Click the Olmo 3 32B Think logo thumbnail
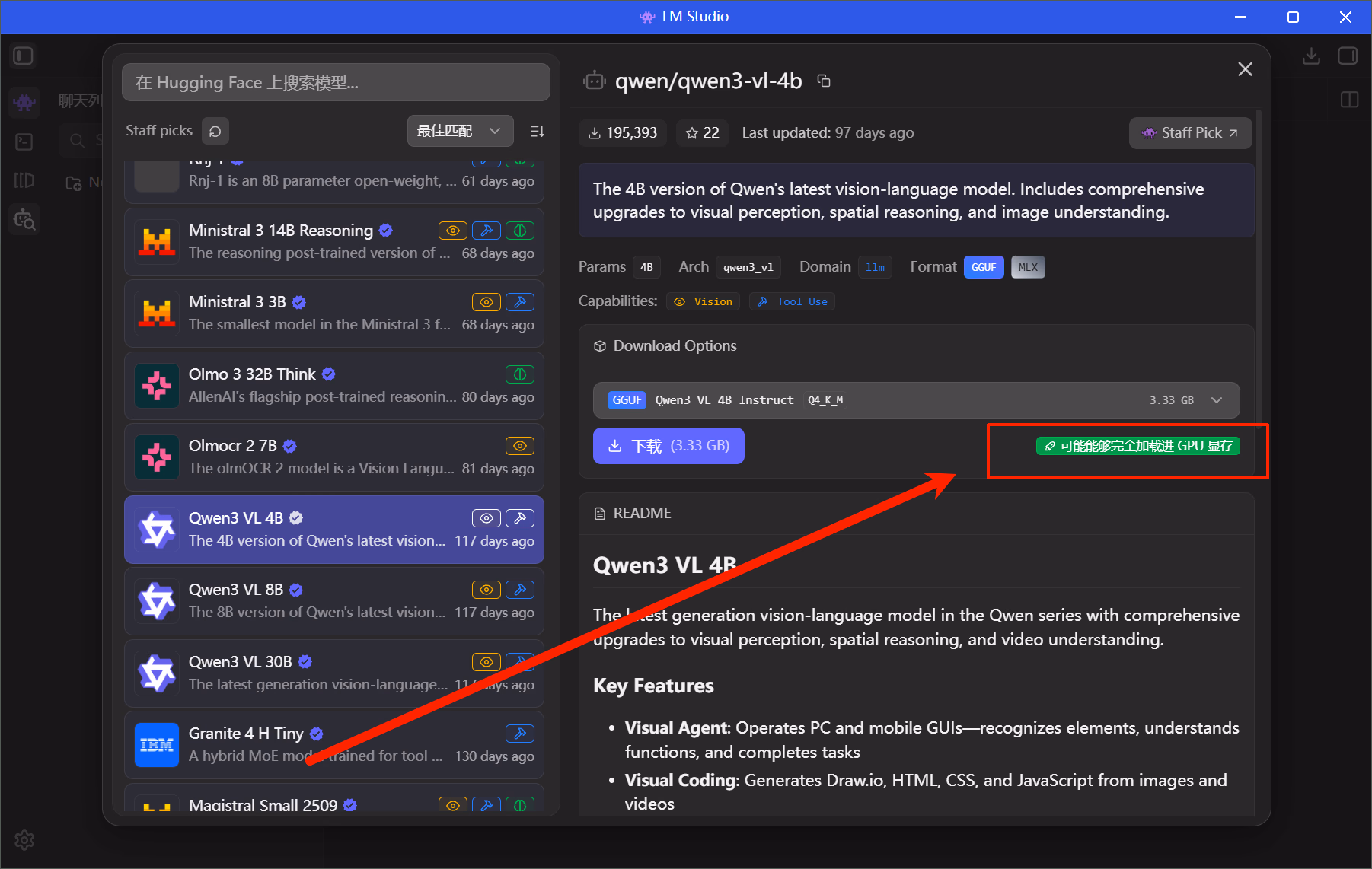The height and width of the screenshot is (869, 1372). coord(157,386)
